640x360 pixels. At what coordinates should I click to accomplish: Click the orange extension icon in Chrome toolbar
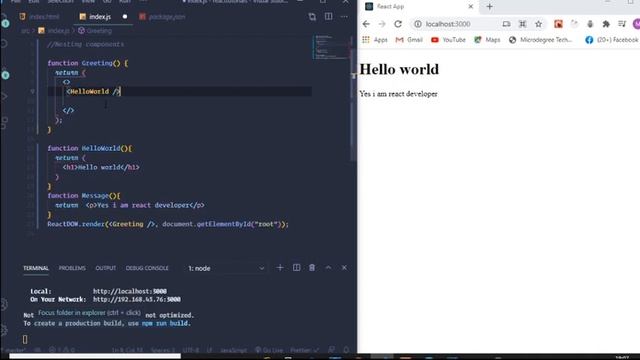(558, 24)
